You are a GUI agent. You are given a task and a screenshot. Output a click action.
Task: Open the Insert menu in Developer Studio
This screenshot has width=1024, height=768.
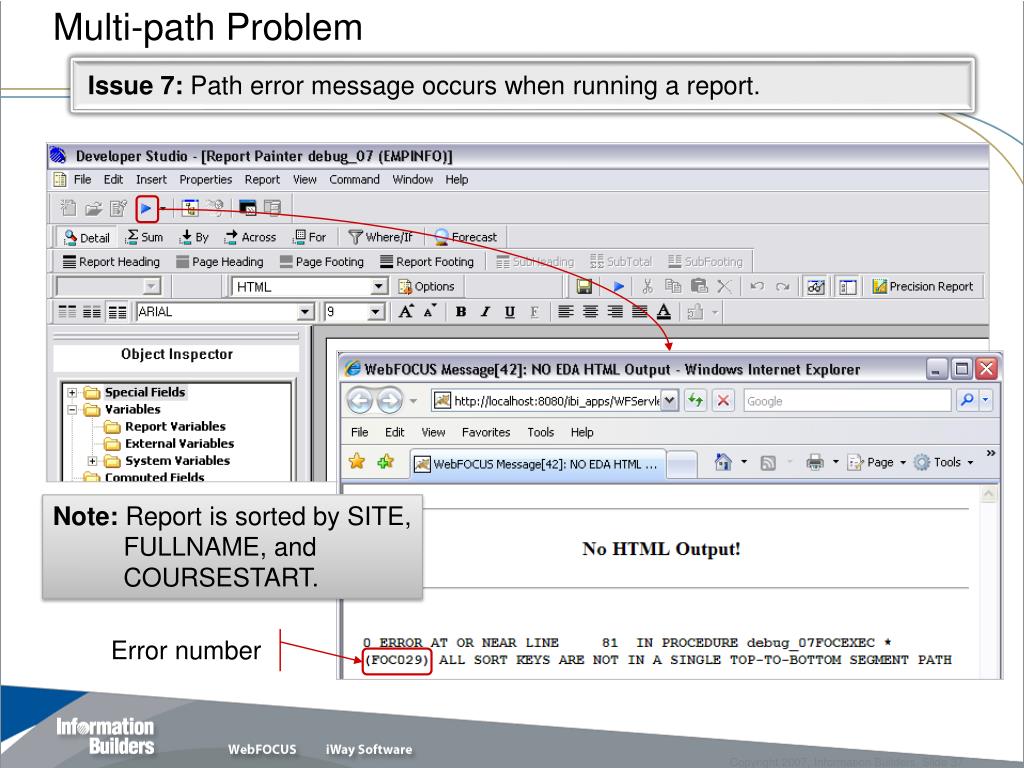151,179
